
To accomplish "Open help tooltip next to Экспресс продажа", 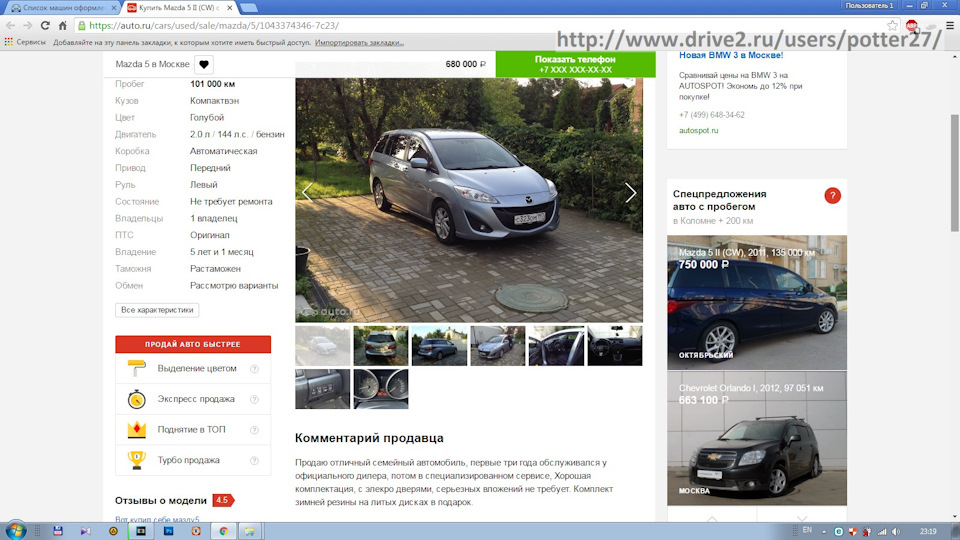I will (254, 399).
